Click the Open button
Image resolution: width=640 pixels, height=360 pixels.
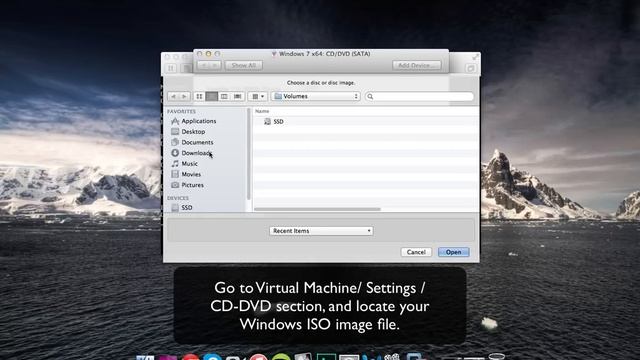453,252
